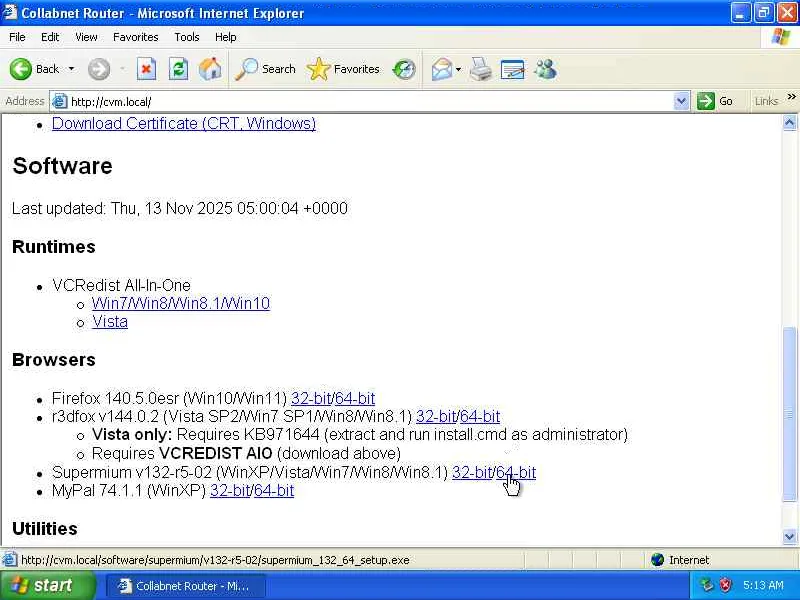Download Firefox 140.5.0esr 64-bit
Image resolution: width=800 pixels, height=600 pixels.
tap(355, 398)
